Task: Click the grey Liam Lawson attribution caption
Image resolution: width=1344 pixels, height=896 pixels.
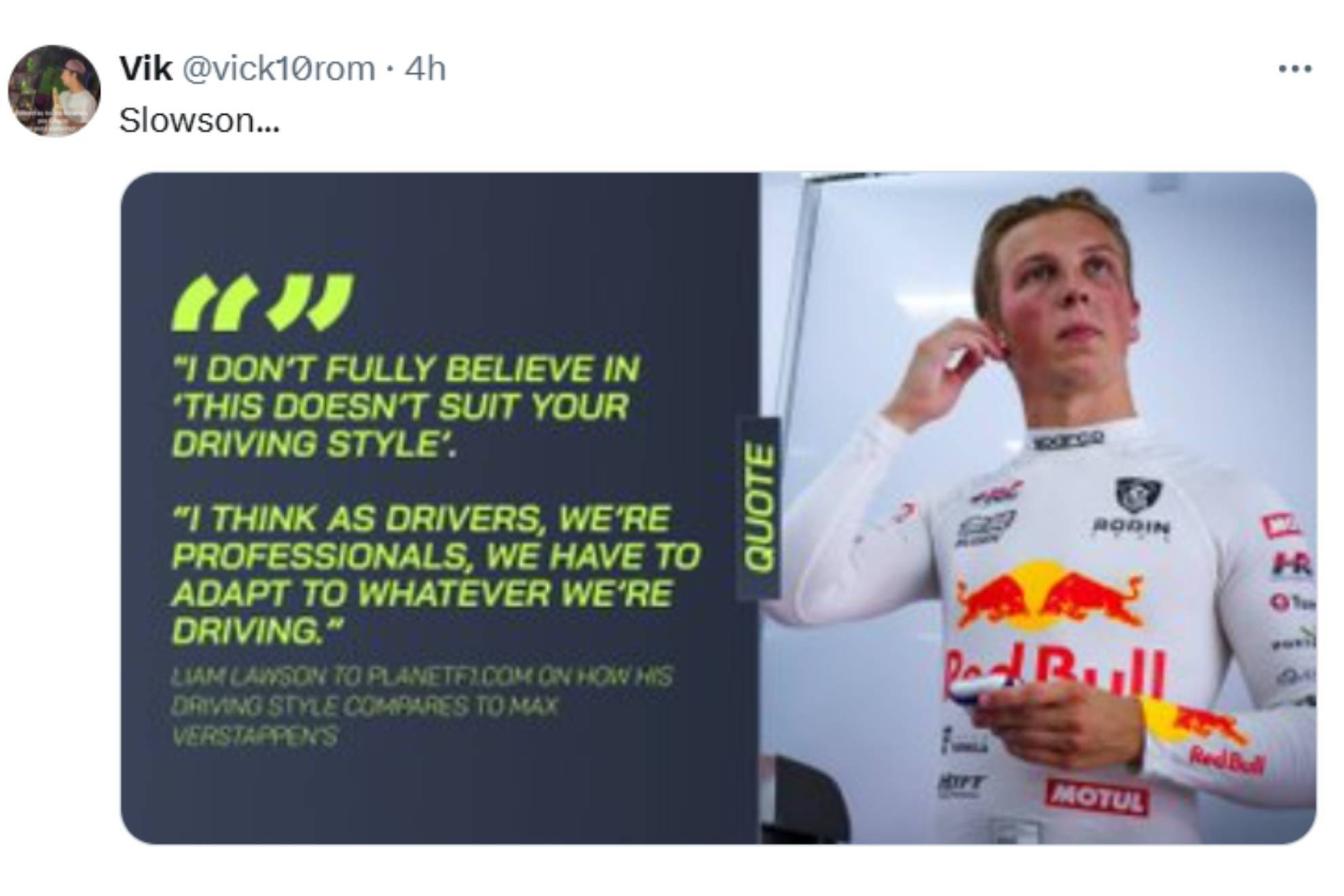Action: [x=421, y=706]
